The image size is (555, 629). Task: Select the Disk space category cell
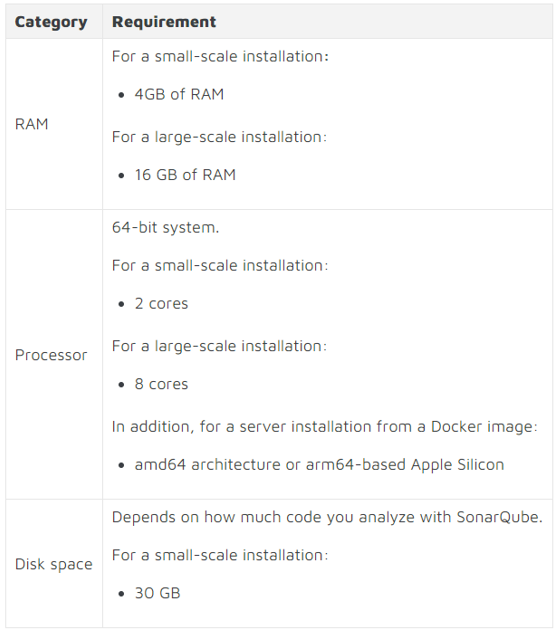click(54, 564)
